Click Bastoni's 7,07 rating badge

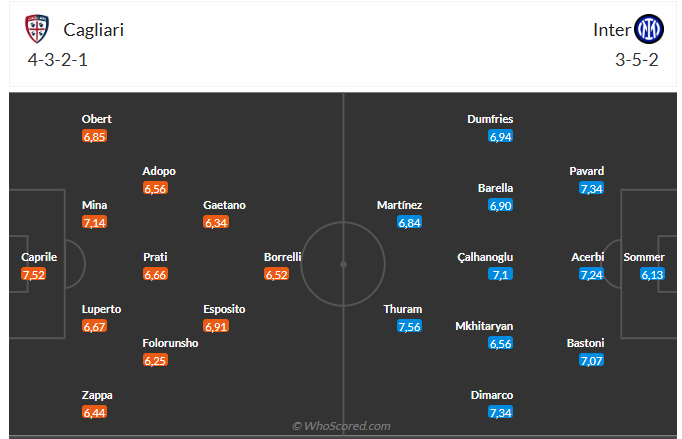click(x=592, y=360)
